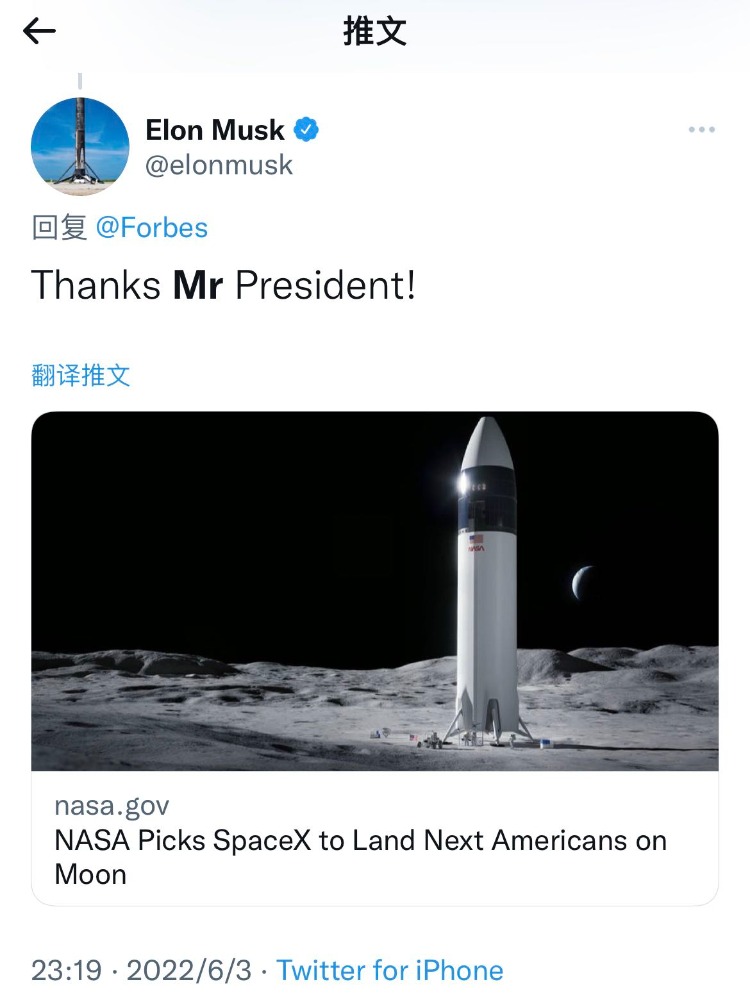This screenshot has height=1007, width=750.
Task: Click the 推文 page title
Action: click(375, 32)
